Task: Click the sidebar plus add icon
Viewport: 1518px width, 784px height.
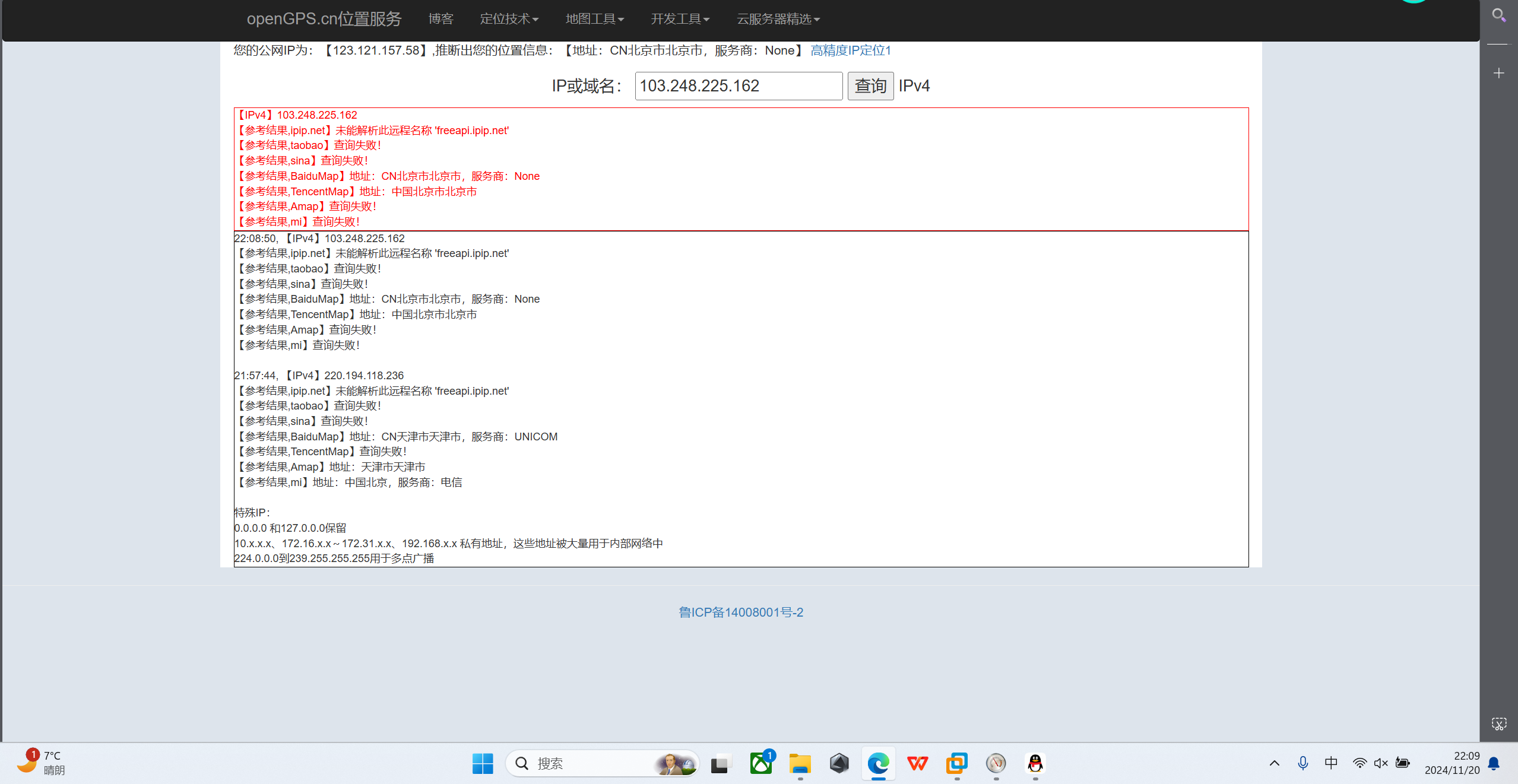Action: 1498,73
